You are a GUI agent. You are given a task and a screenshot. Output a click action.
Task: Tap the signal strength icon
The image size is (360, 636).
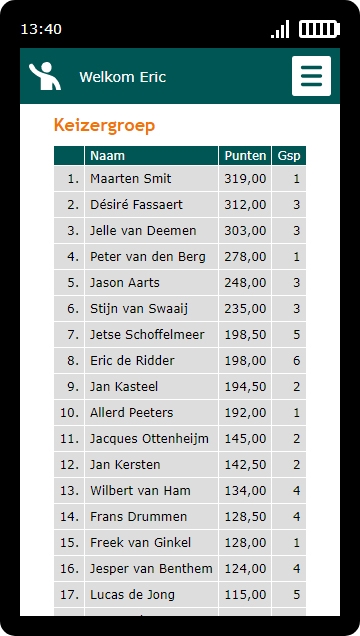(x=280, y=29)
